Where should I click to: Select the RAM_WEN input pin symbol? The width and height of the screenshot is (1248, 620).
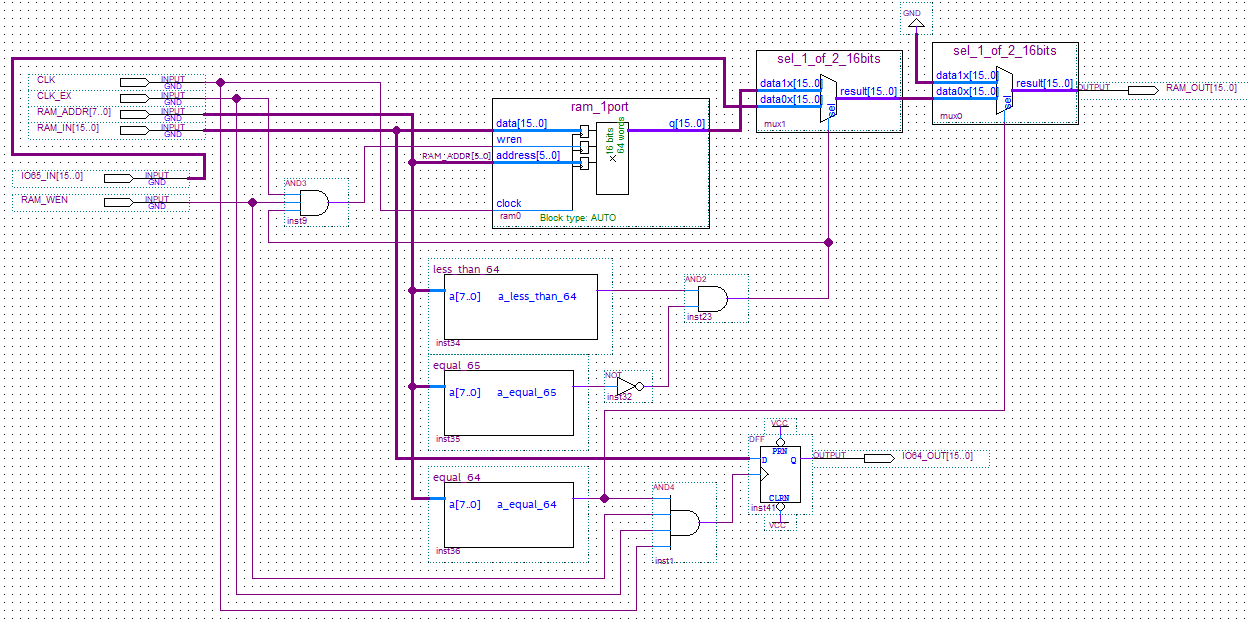click(118, 202)
